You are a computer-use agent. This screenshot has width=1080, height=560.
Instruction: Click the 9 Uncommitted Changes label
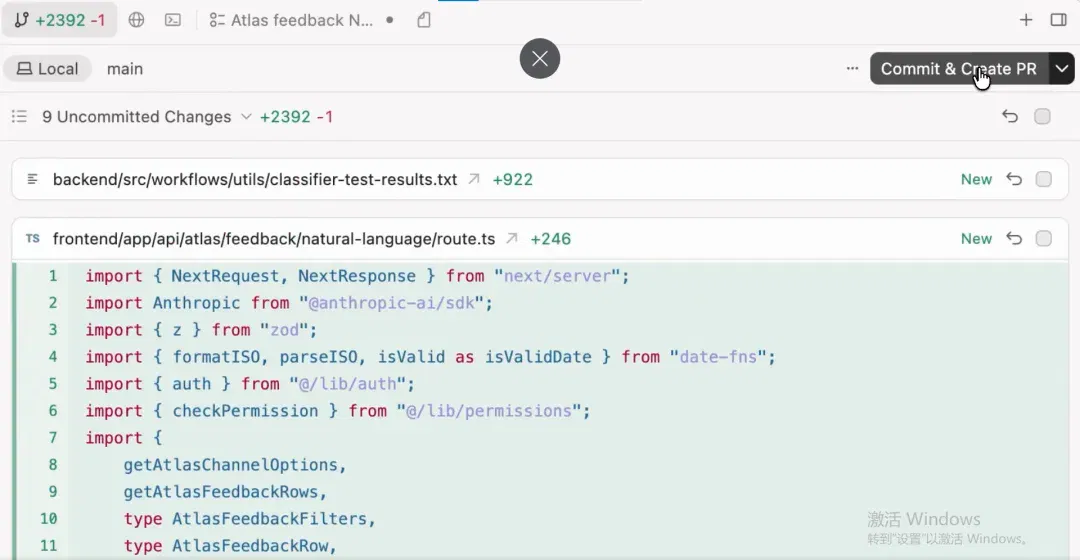[x=136, y=116]
